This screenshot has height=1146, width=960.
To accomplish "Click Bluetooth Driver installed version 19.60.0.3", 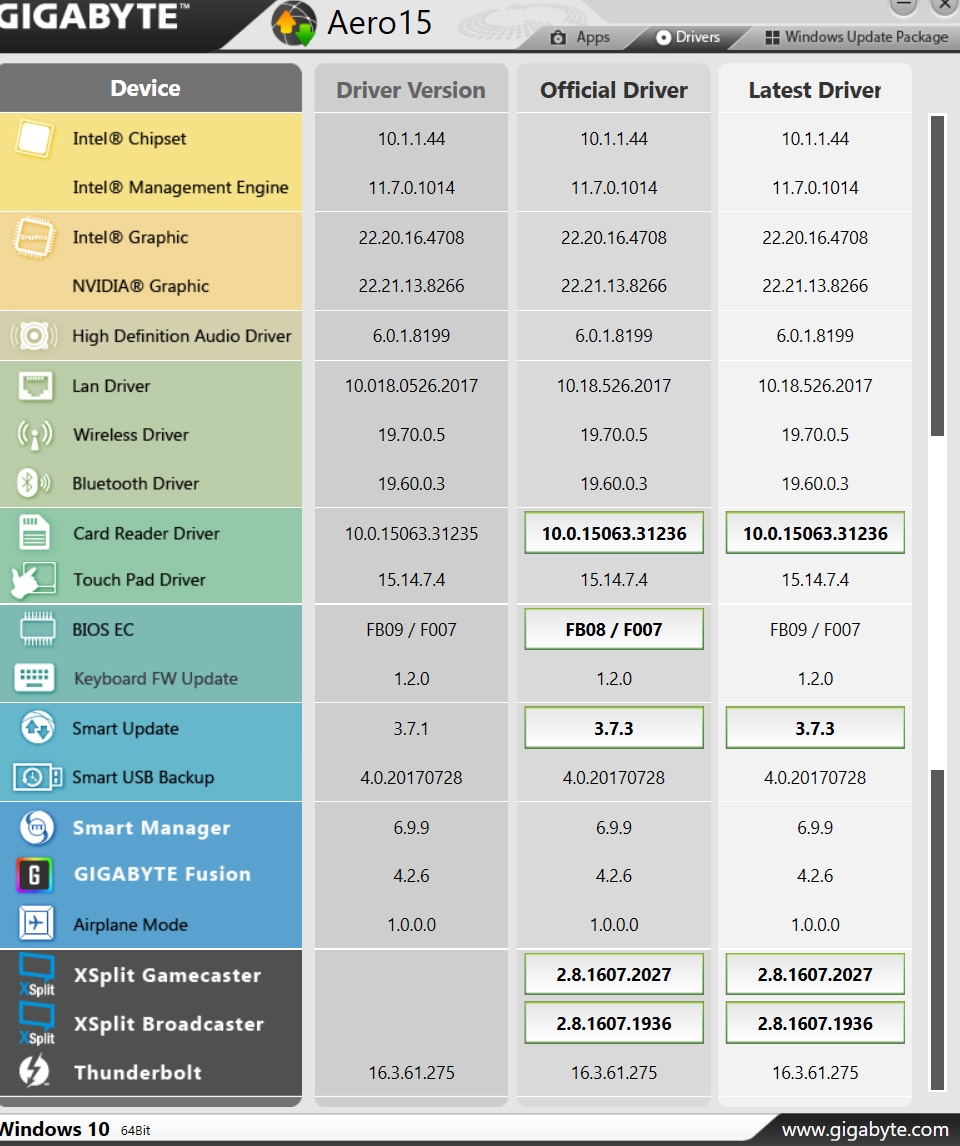I will click(411, 484).
